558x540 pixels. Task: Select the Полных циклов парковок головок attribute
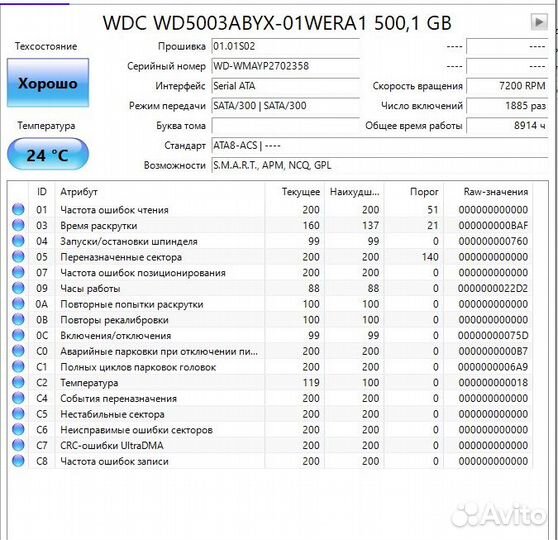(x=138, y=367)
